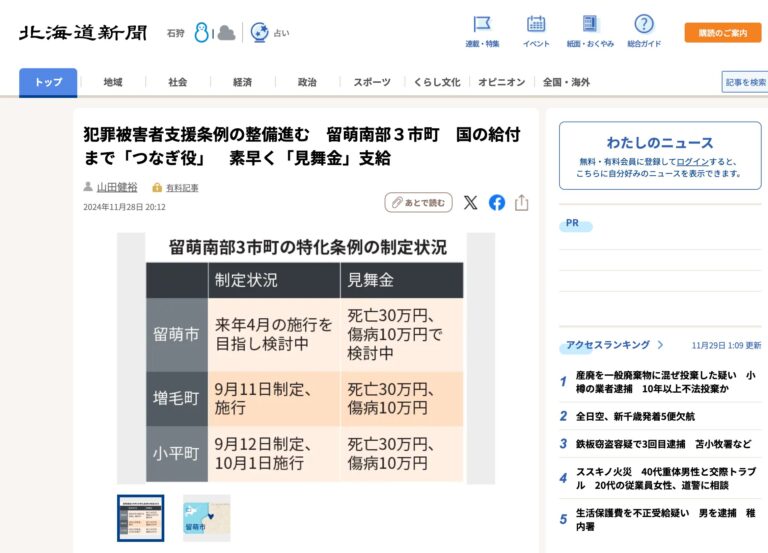Expand the アクセスランキング chevron
Image resolution: width=768 pixels, height=553 pixels.
tap(660, 345)
